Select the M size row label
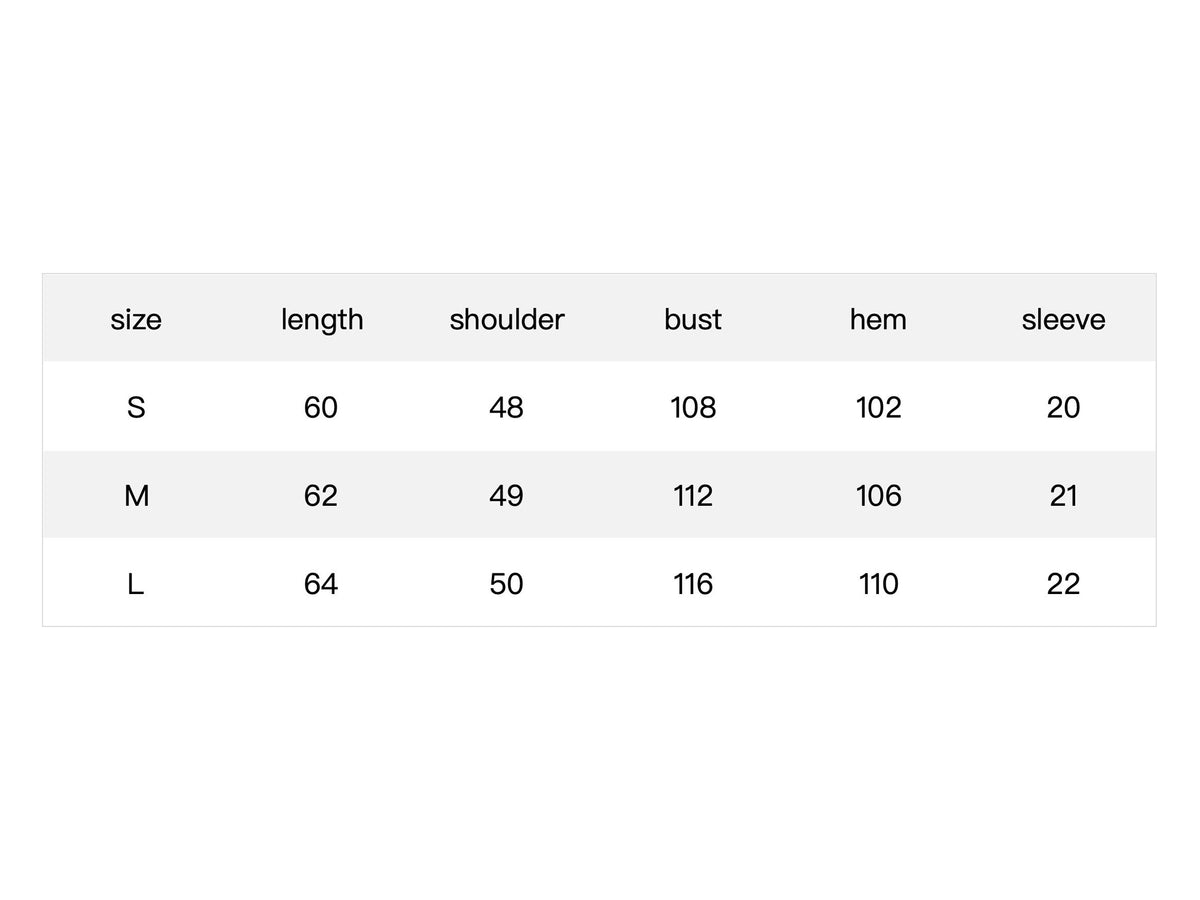The height and width of the screenshot is (900, 1200). pyautogui.click(x=136, y=496)
